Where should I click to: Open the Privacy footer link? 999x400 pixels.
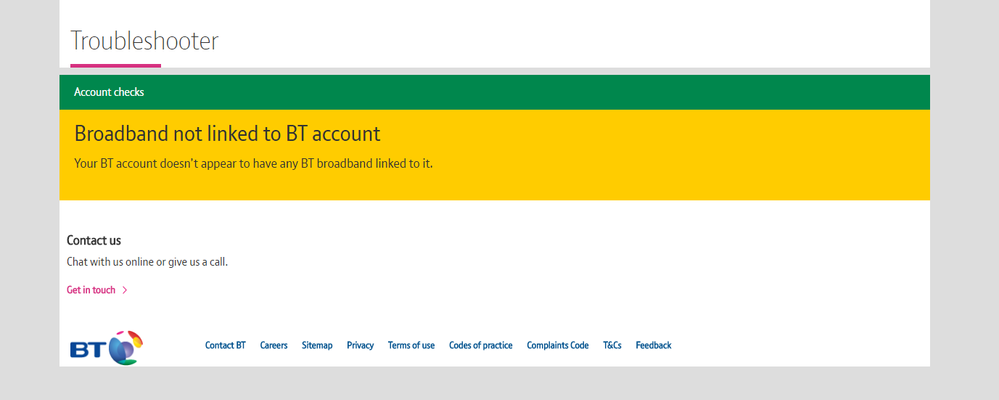tap(360, 345)
